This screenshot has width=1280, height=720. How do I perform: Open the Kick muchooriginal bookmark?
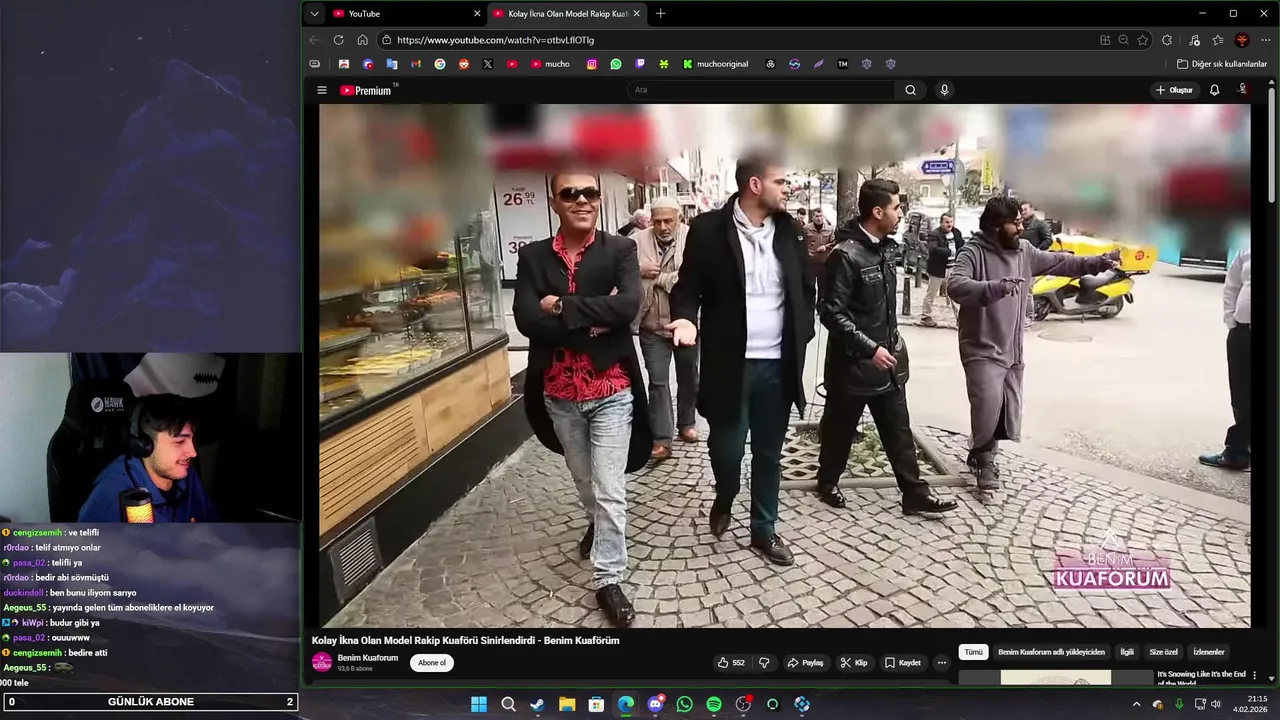715,64
